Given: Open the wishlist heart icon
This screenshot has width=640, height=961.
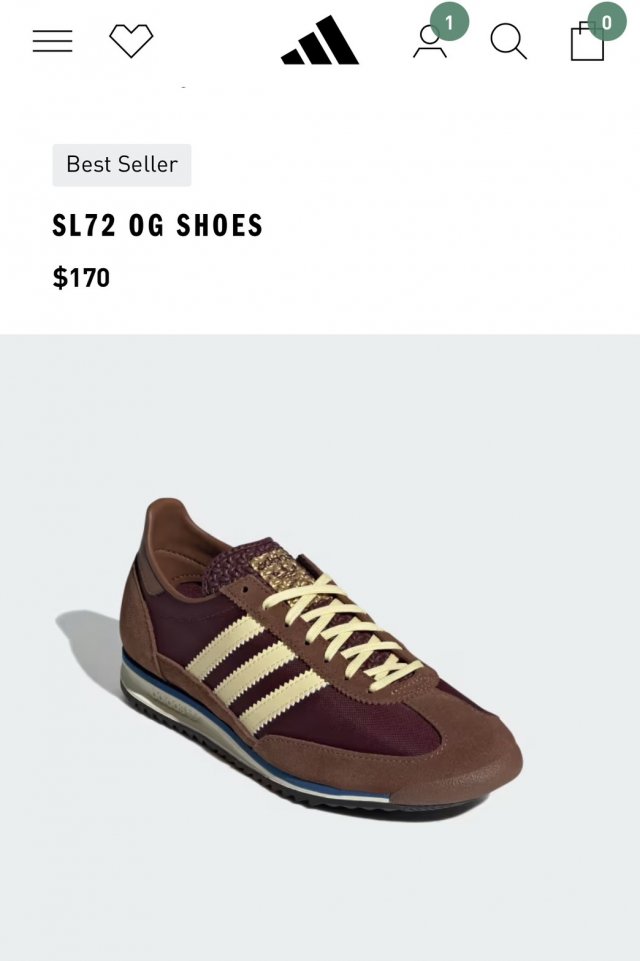Looking at the screenshot, I should click(x=131, y=41).
